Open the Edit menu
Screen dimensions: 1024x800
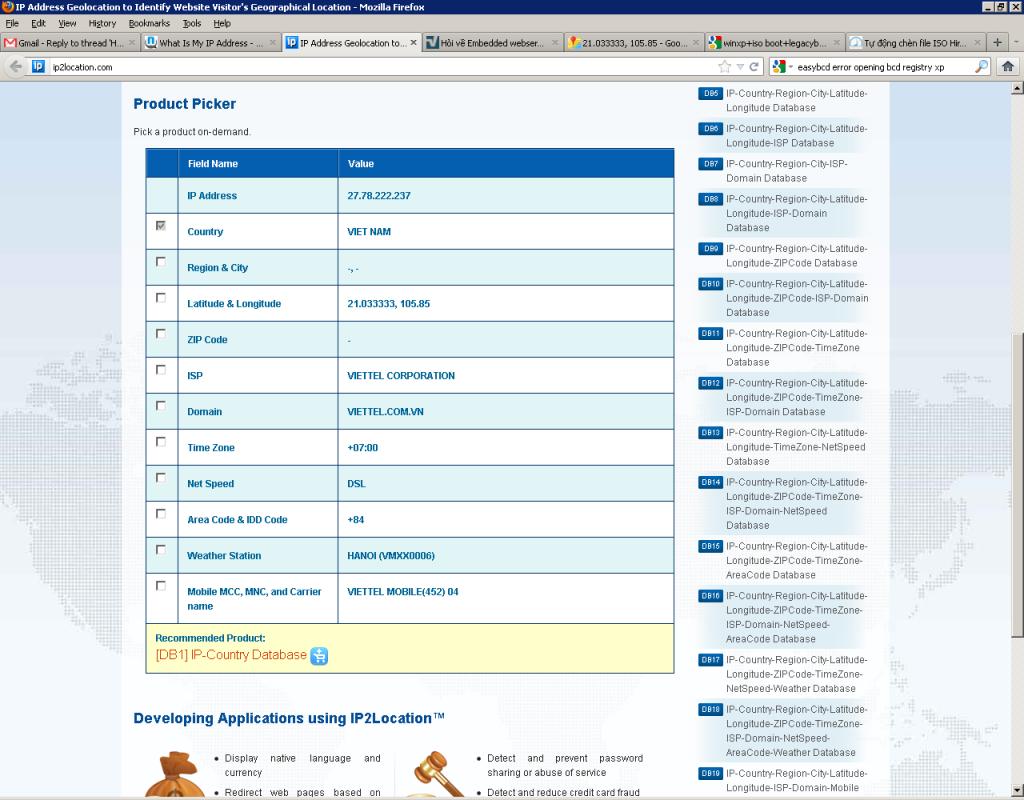39,24
